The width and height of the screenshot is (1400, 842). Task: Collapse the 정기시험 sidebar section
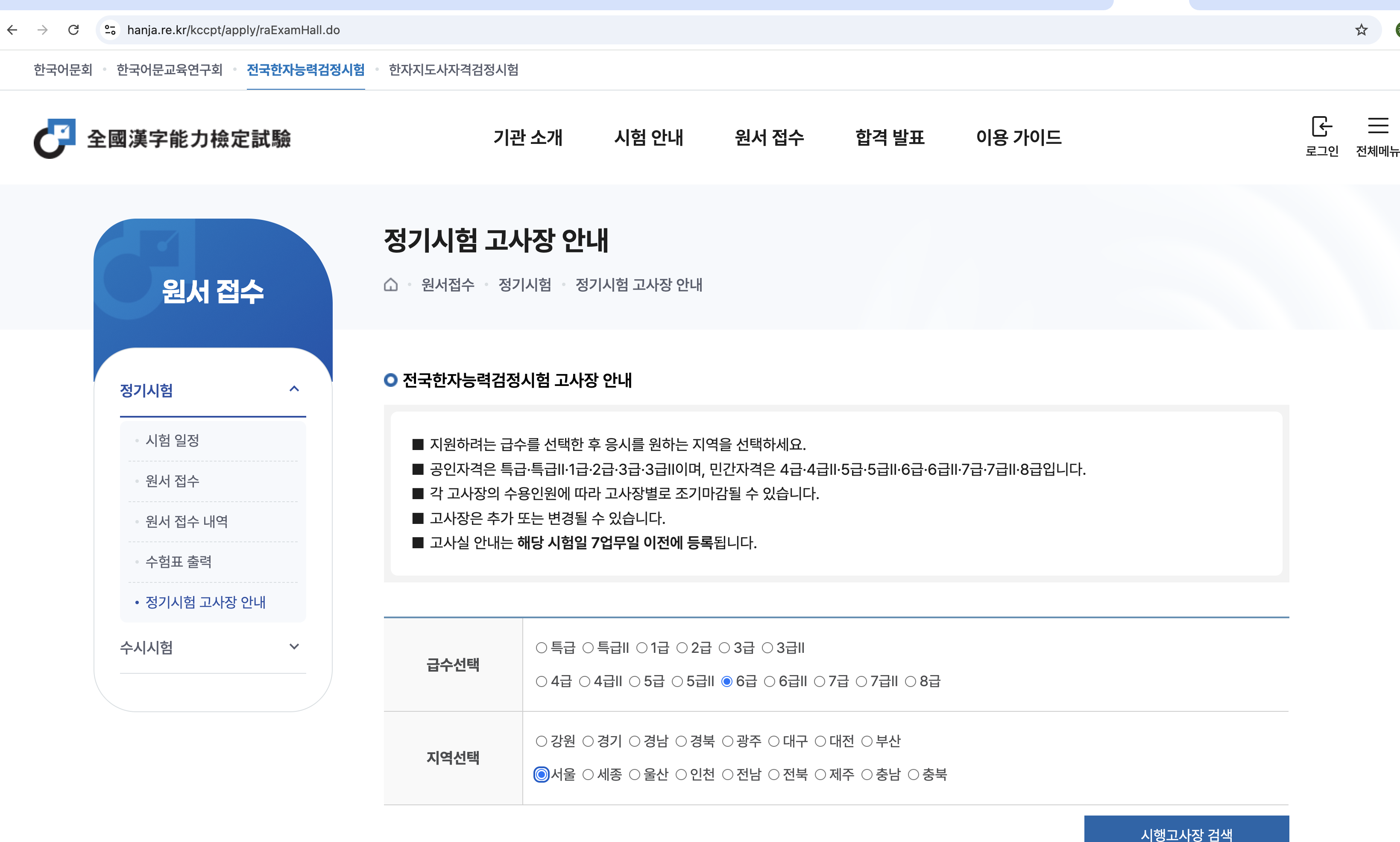(294, 389)
